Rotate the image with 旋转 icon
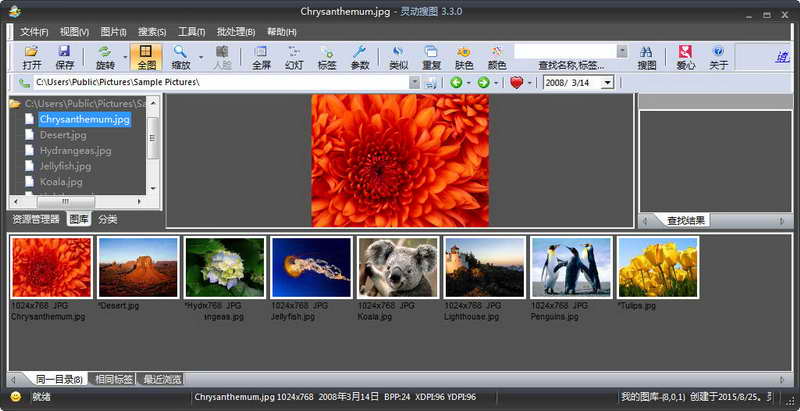This screenshot has width=800, height=411. [105, 57]
